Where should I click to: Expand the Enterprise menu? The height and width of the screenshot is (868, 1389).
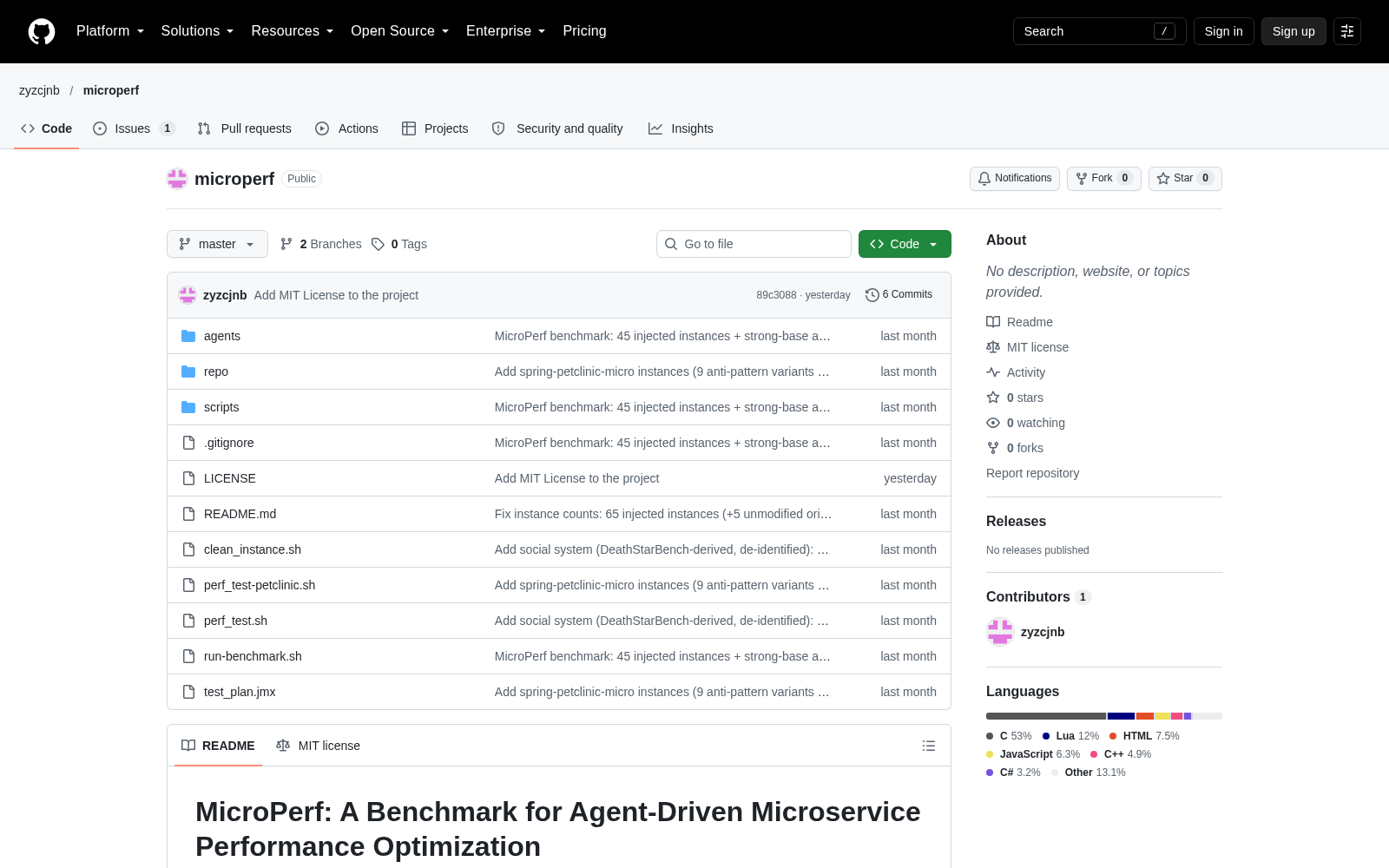pyautogui.click(x=506, y=31)
